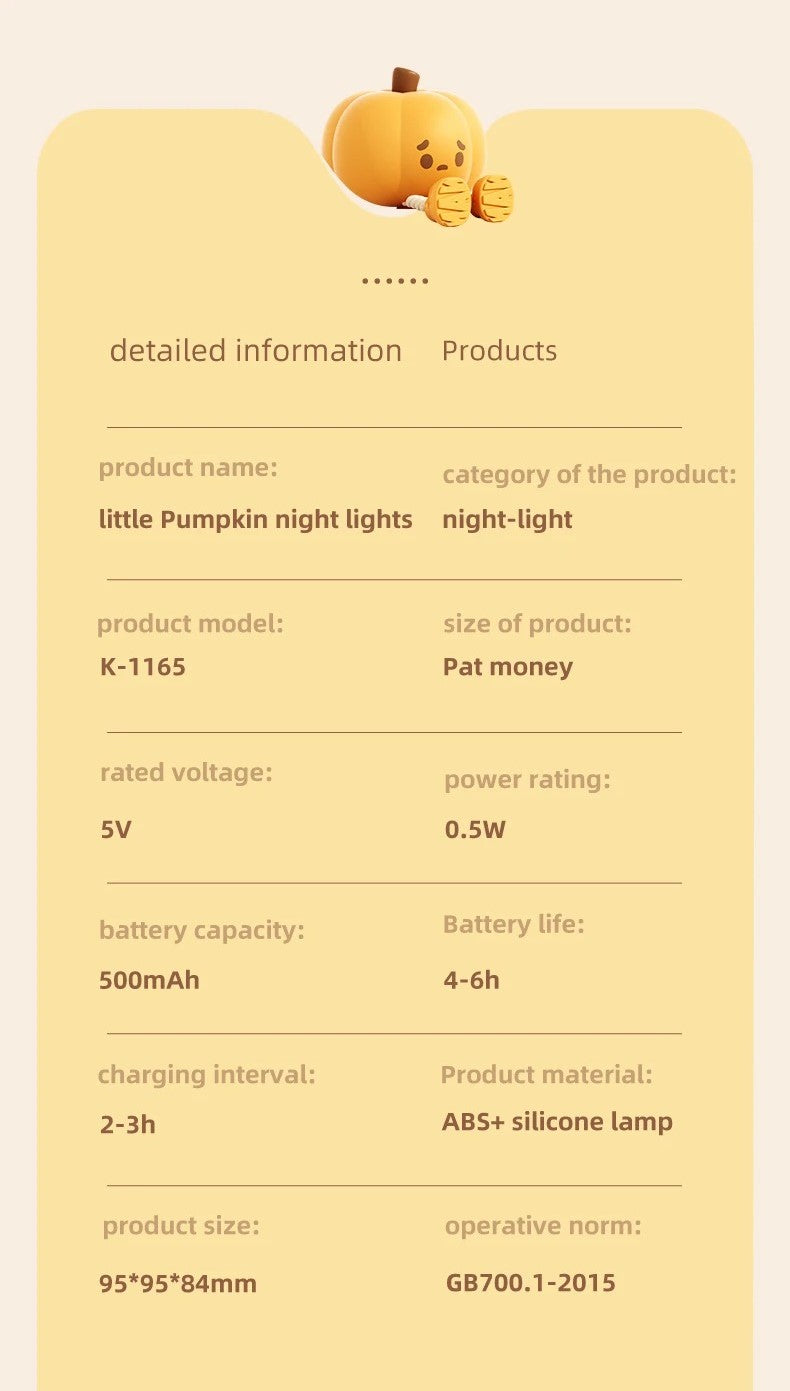Click the six-dot divider below the pumpkin
Screen dimensions: 790x1391
395,281
